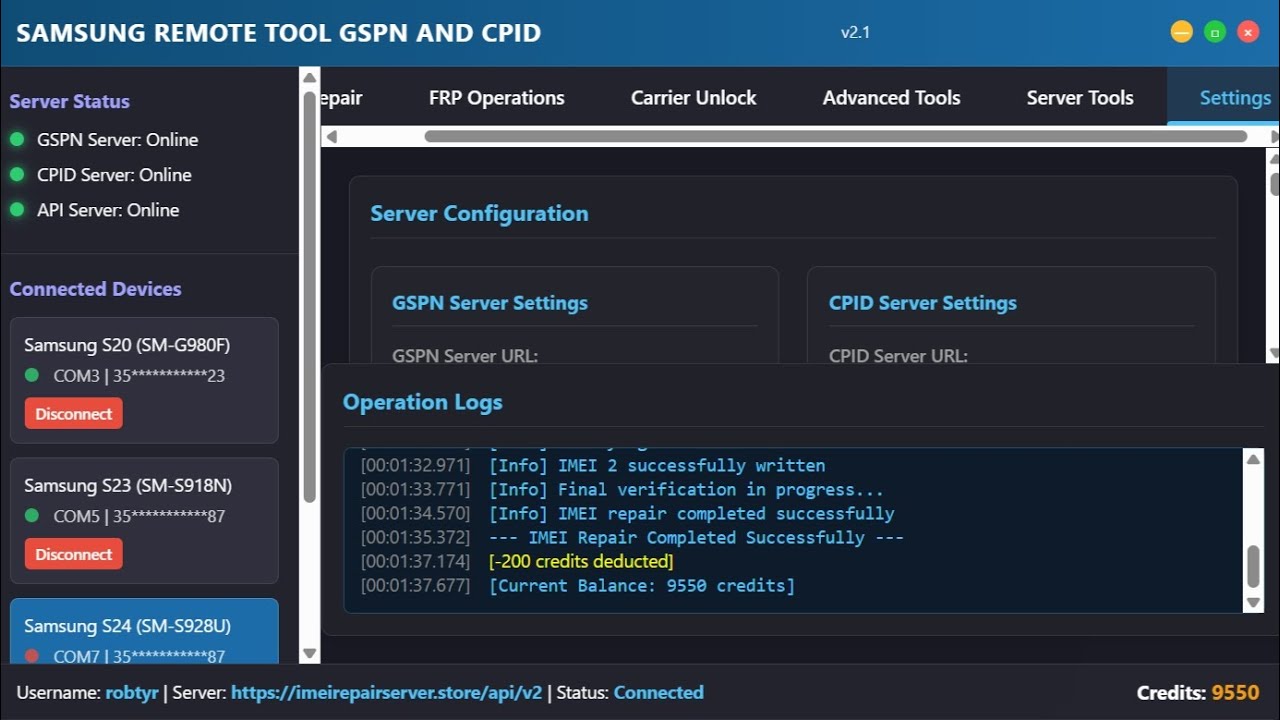The height and width of the screenshot is (720, 1280).
Task: Click the Server Status heading
Action: coord(70,101)
